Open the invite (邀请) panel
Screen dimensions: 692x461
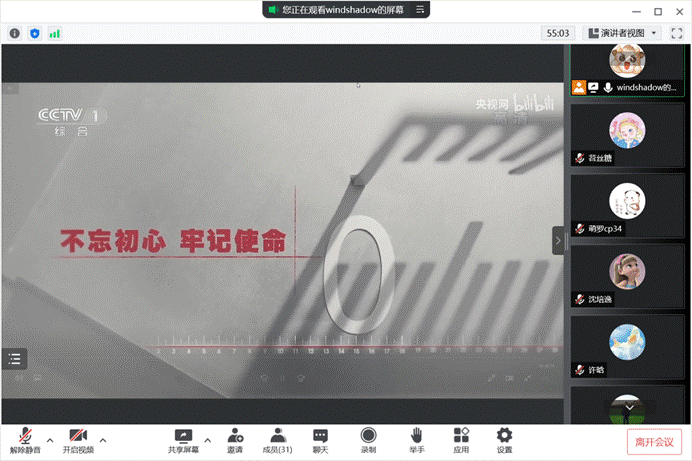235,439
